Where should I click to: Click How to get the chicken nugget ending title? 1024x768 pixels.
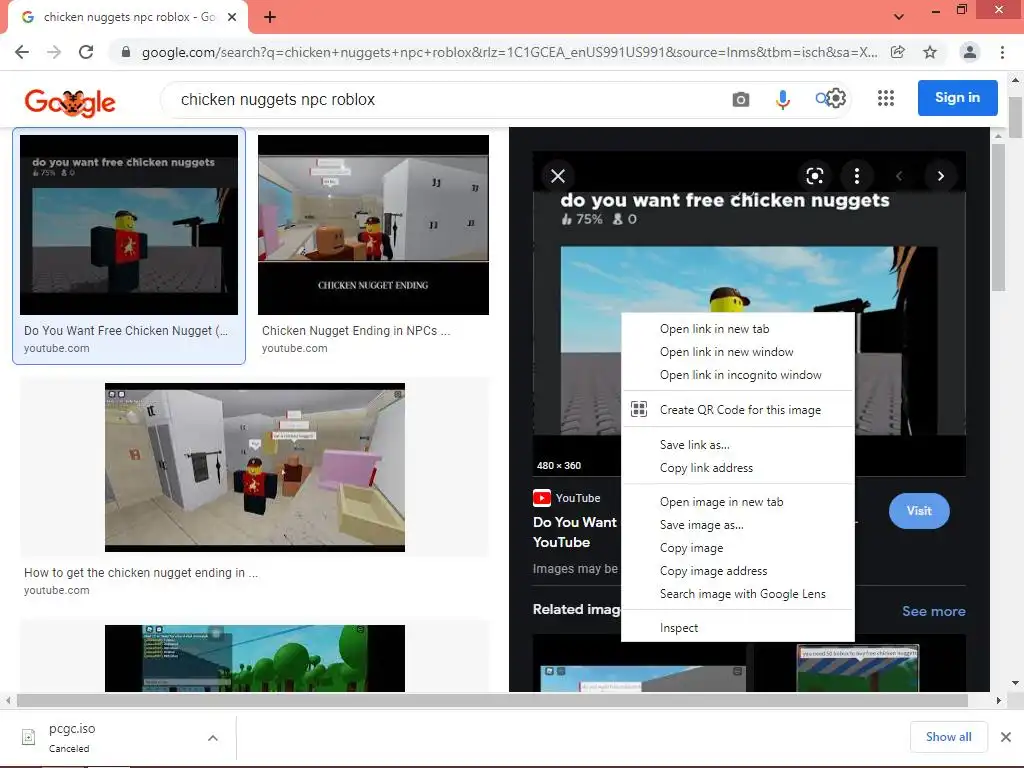(141, 573)
